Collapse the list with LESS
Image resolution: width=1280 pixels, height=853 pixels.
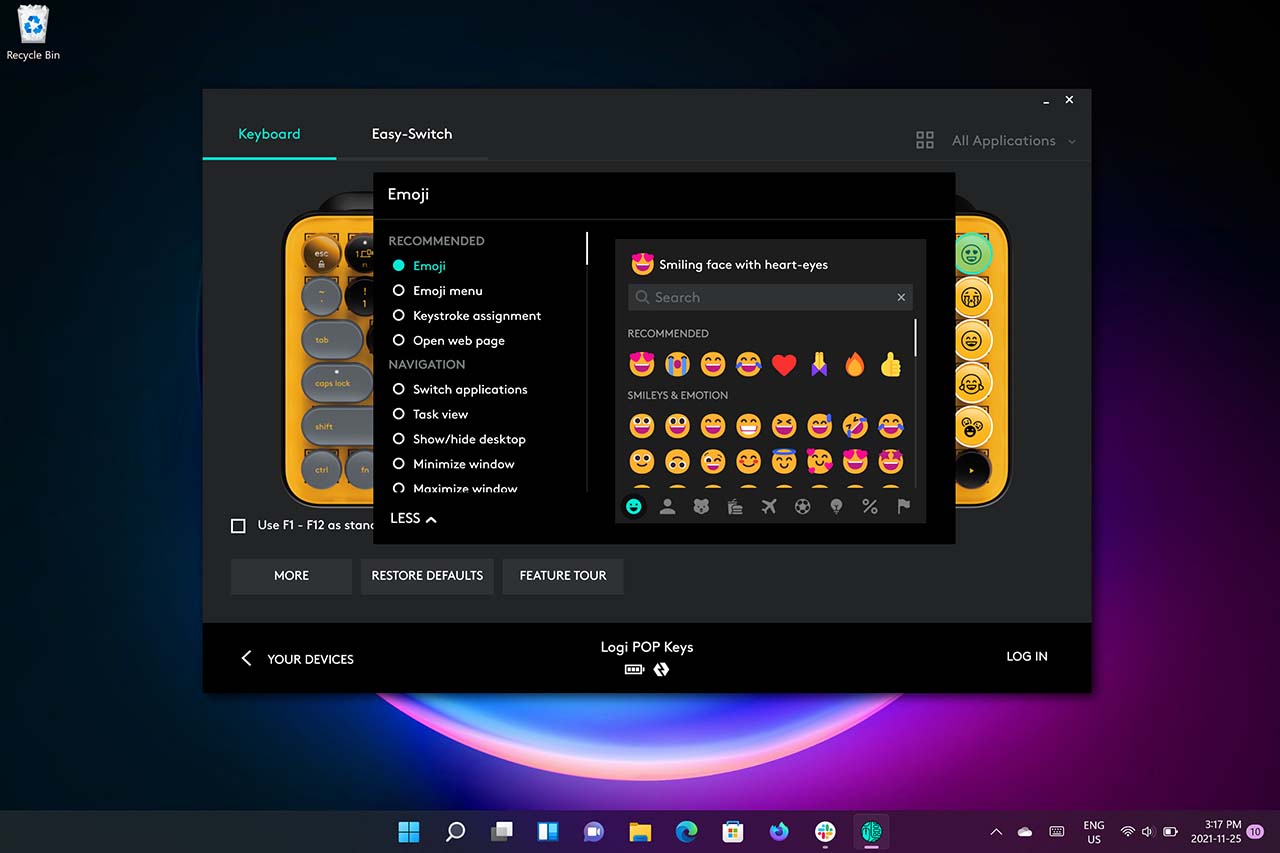[413, 518]
